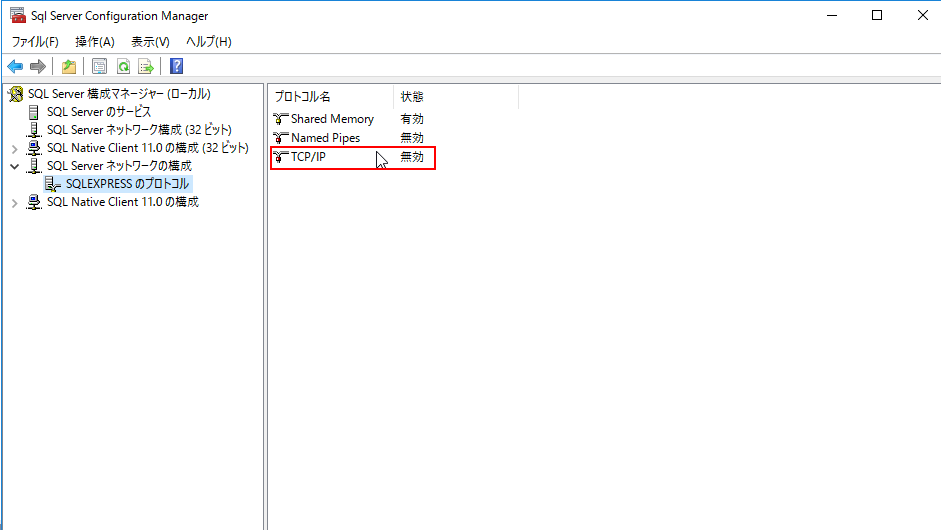Viewport: 941px width, 530px height.
Task: Expand the SQL Native Client 11.0 の構成 node
Action: pos(14,202)
